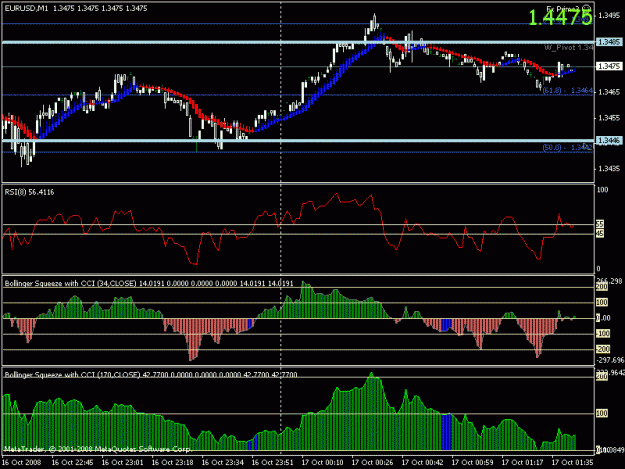
Task: Click the EURUSD,M1 chart title text
Action: (x=26, y=8)
